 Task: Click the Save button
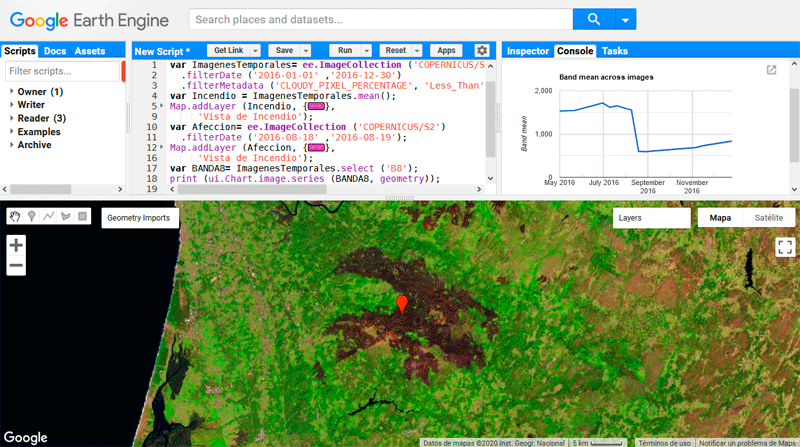(x=284, y=51)
